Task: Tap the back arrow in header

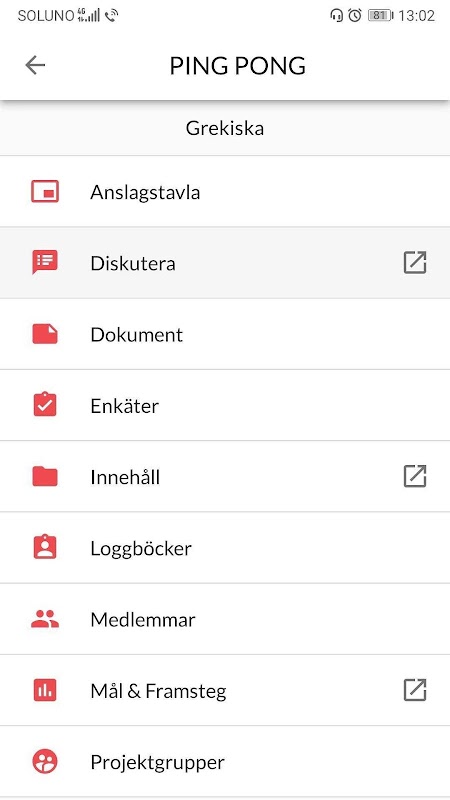Action: click(x=35, y=65)
